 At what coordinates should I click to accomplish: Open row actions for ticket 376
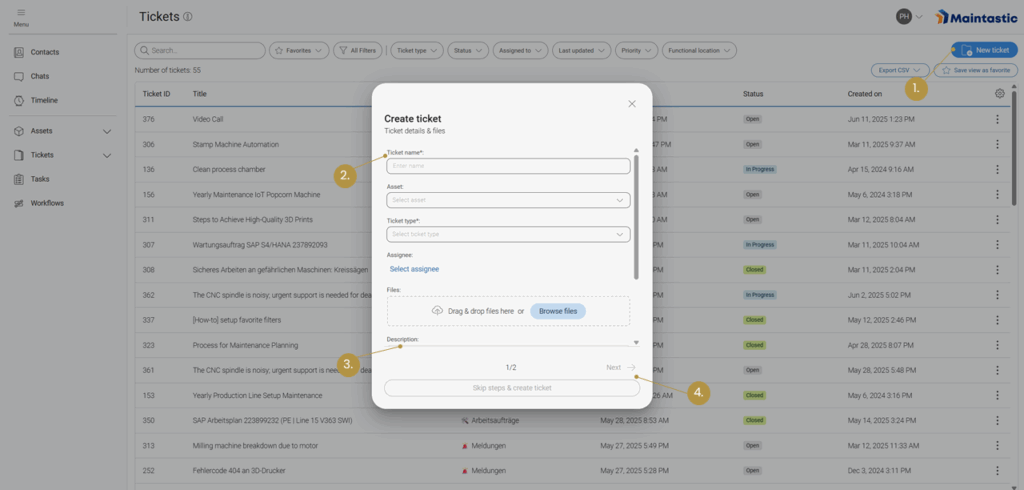[997, 119]
